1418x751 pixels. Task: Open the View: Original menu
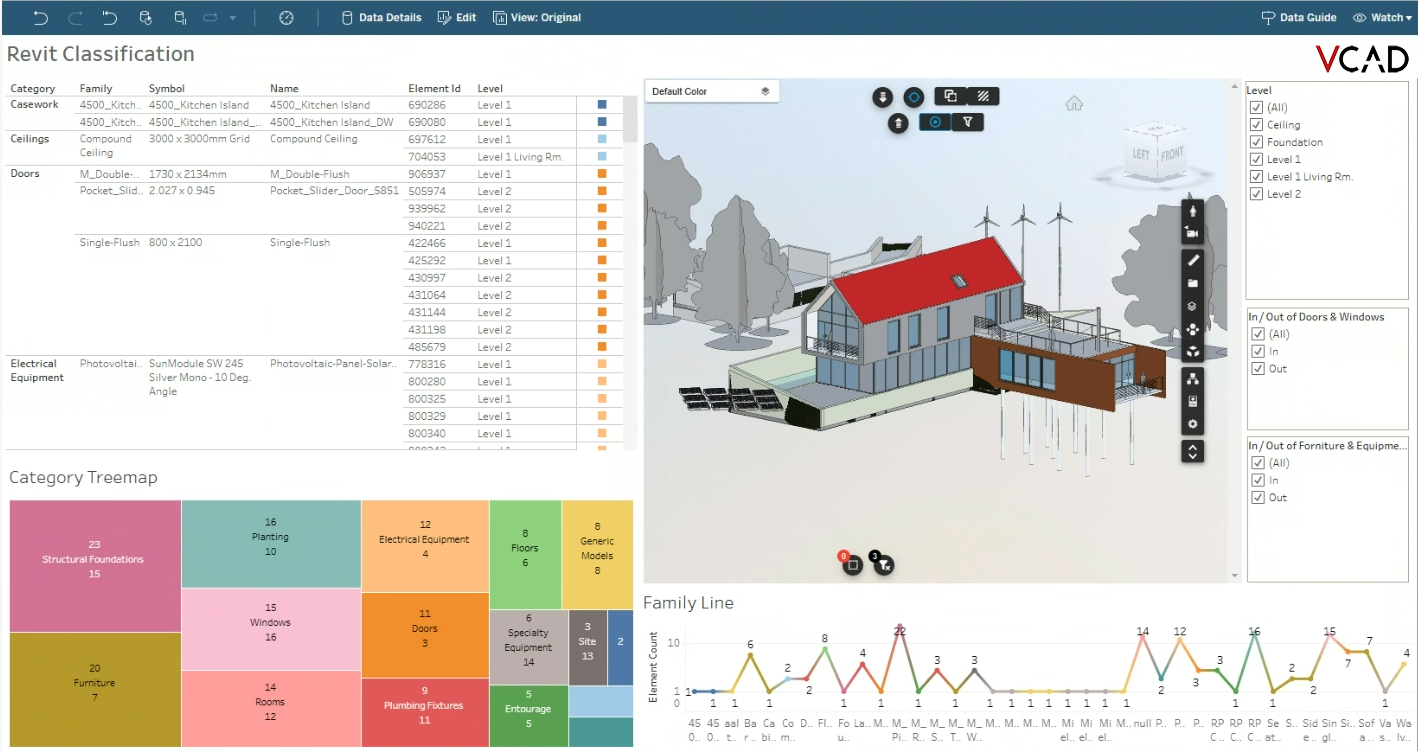pos(537,17)
